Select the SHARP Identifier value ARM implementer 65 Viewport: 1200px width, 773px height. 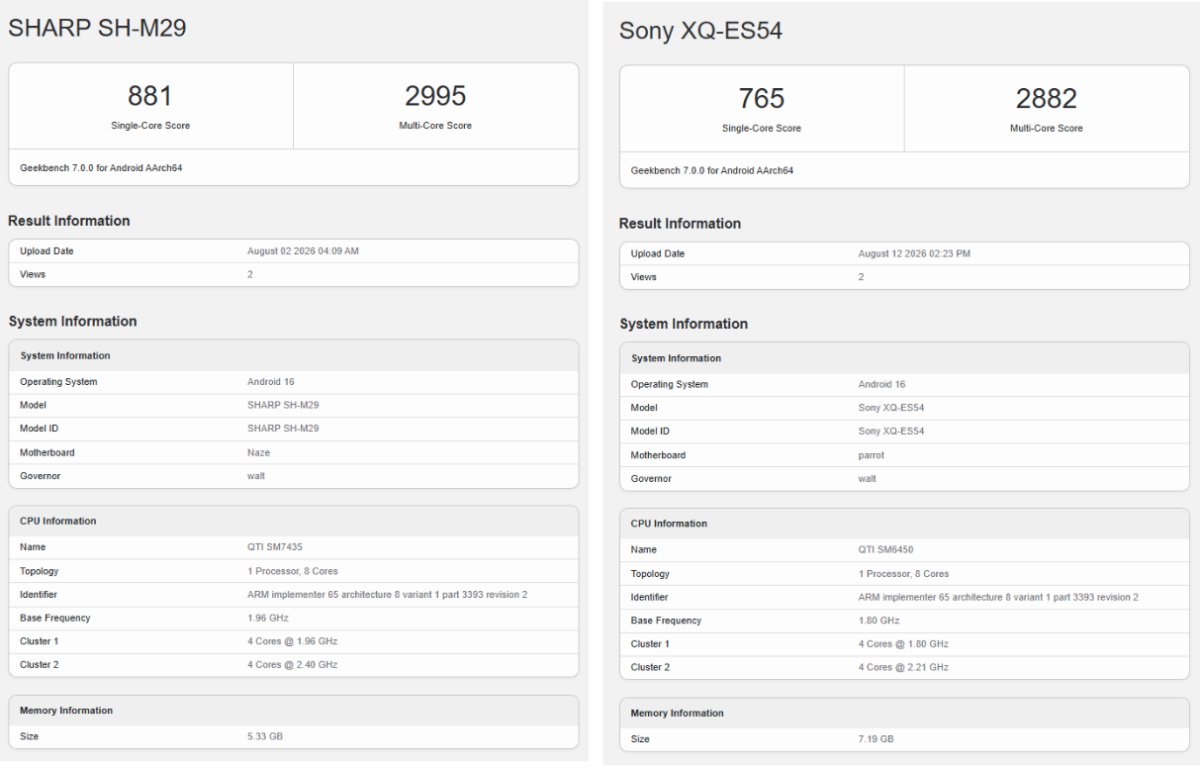[387, 594]
